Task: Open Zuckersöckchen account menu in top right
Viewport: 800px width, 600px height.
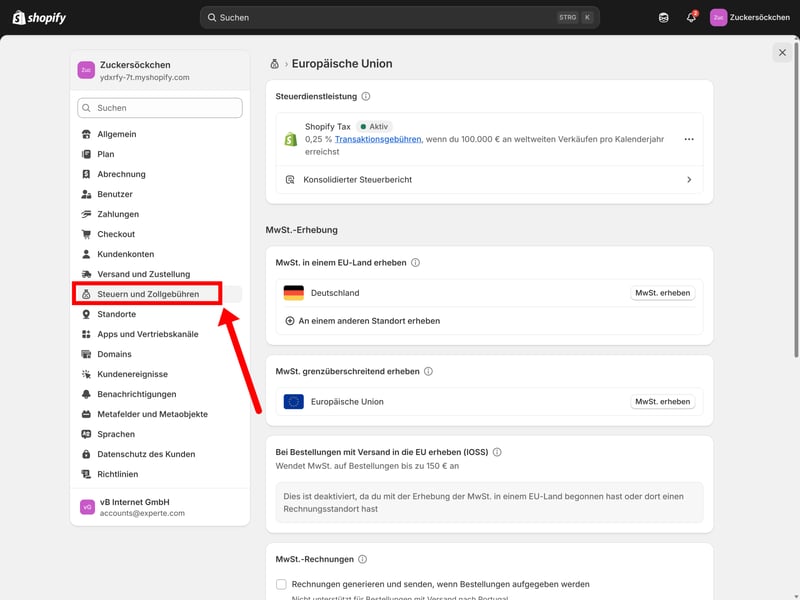Action: (750, 17)
